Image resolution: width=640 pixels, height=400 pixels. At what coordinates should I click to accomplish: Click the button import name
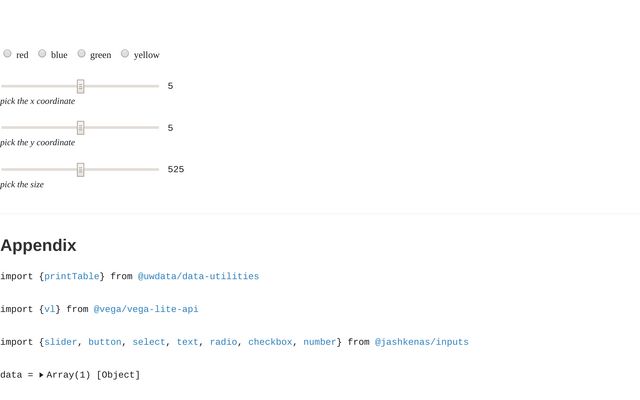(105, 342)
